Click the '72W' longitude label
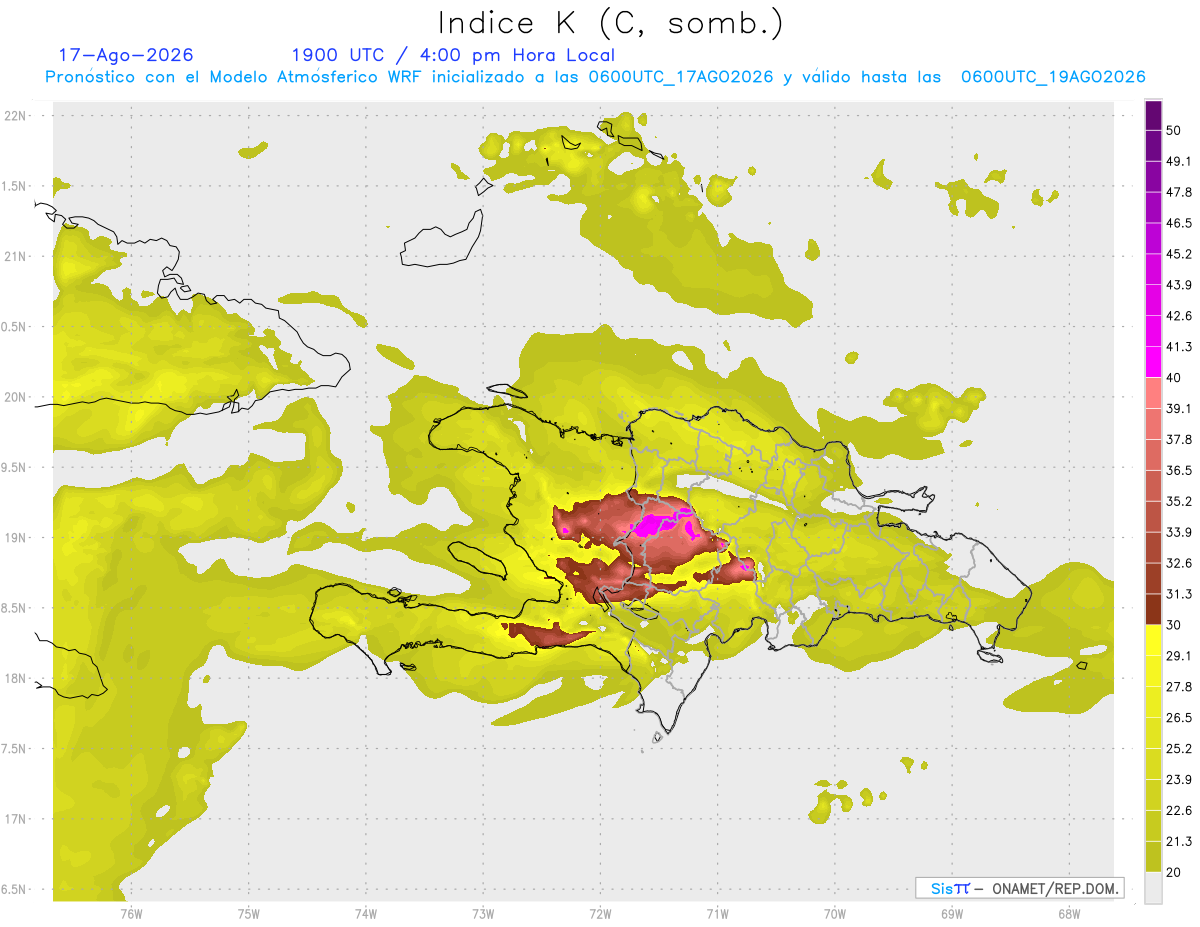 click(600, 913)
